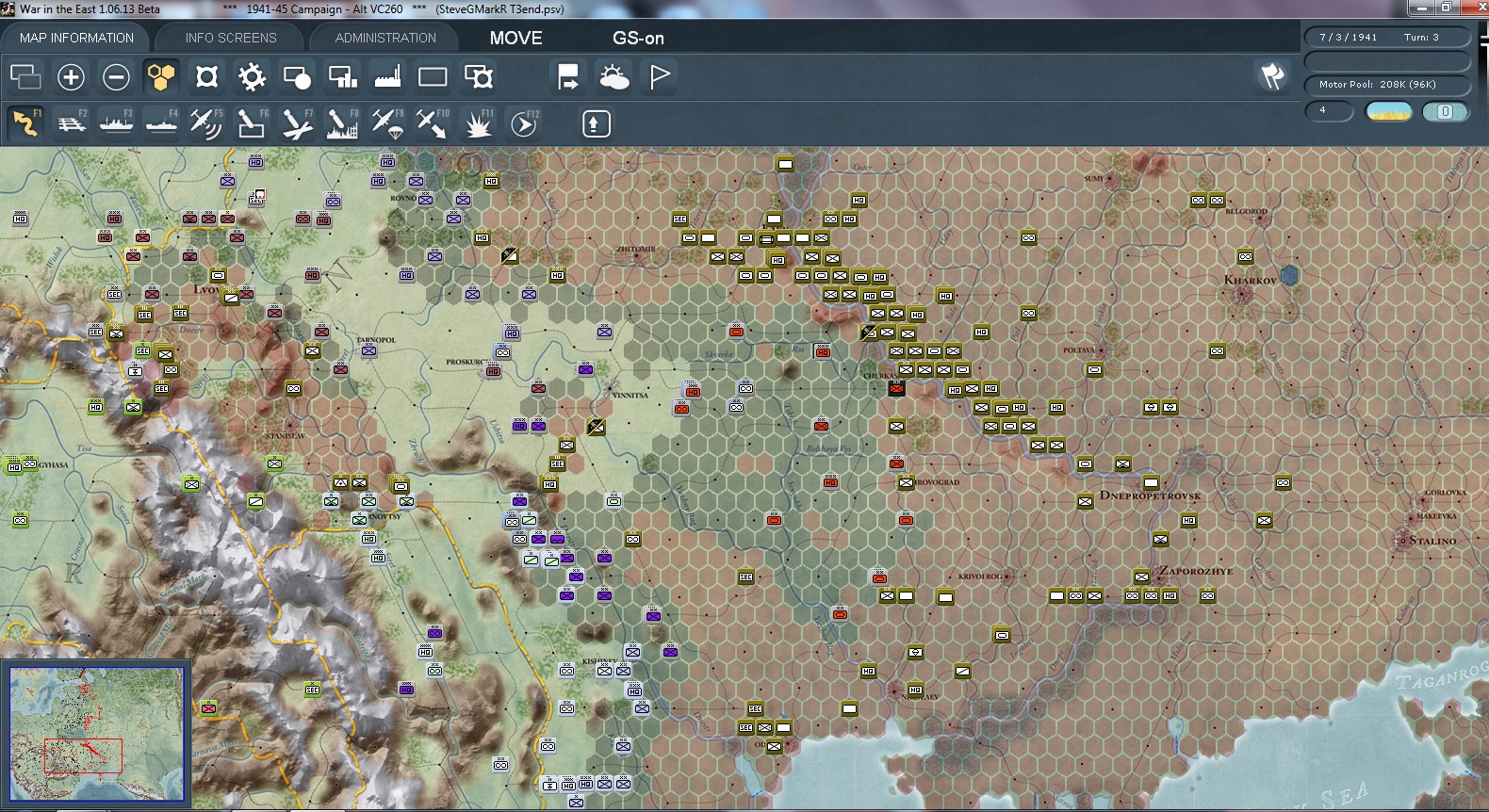Select the F3 naval transport mode
Viewport: 1489px width, 812px height.
pos(116,123)
